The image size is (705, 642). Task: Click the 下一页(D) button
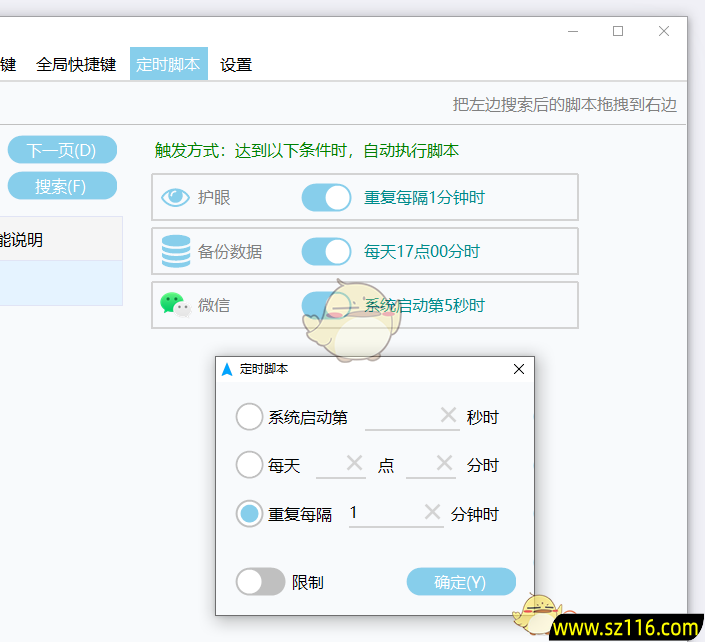coord(62,150)
